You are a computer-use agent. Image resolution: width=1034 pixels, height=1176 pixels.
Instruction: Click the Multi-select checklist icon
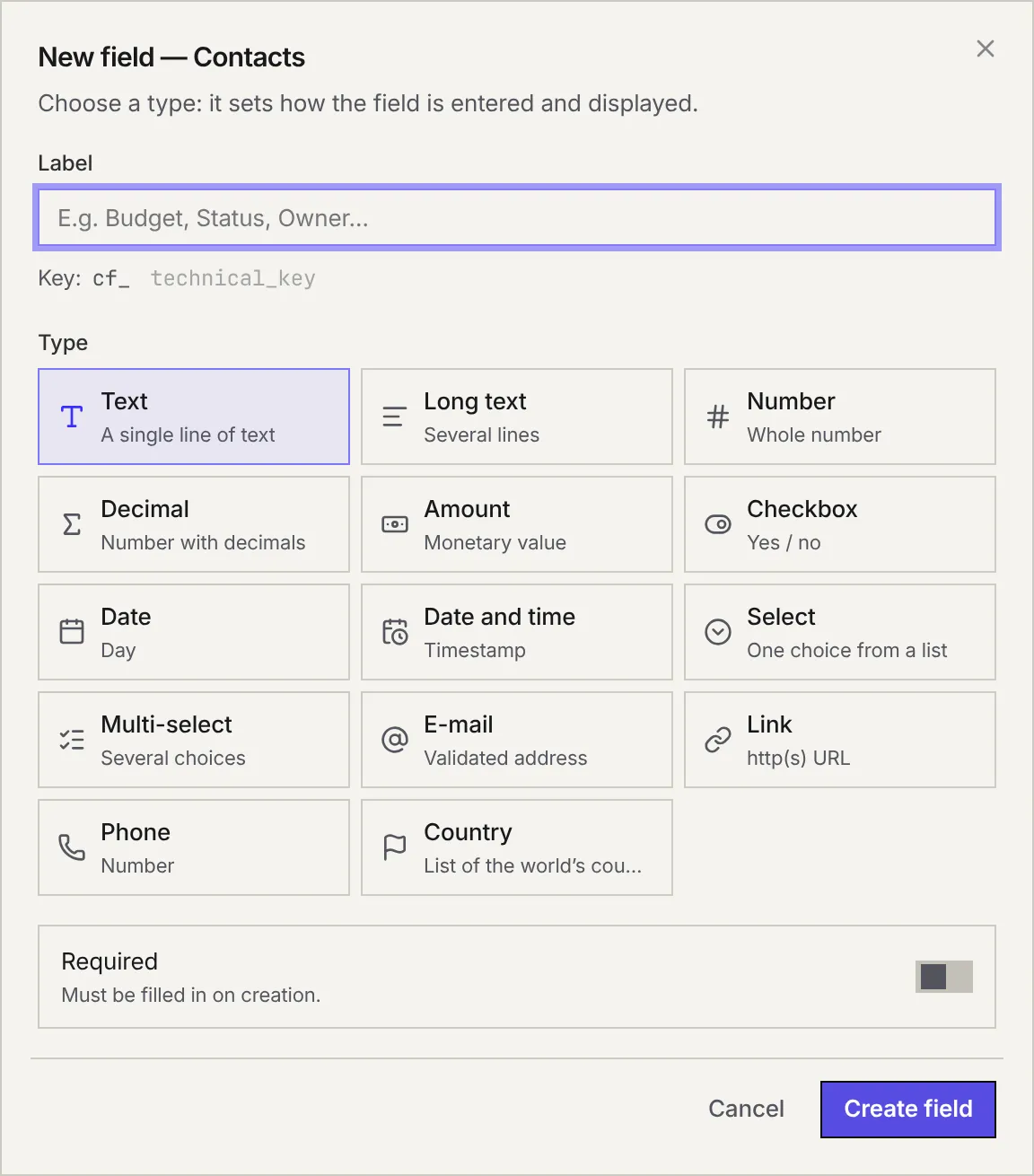coord(72,740)
